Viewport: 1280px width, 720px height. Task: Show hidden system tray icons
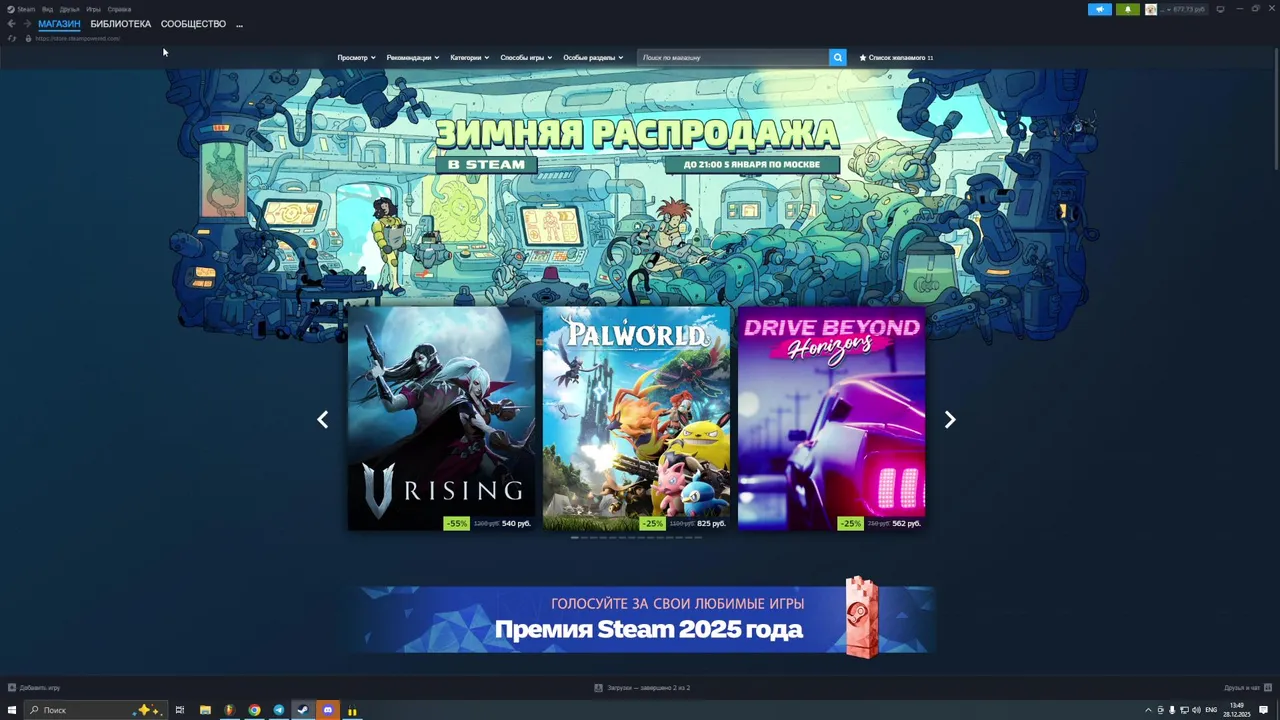click(x=1148, y=710)
